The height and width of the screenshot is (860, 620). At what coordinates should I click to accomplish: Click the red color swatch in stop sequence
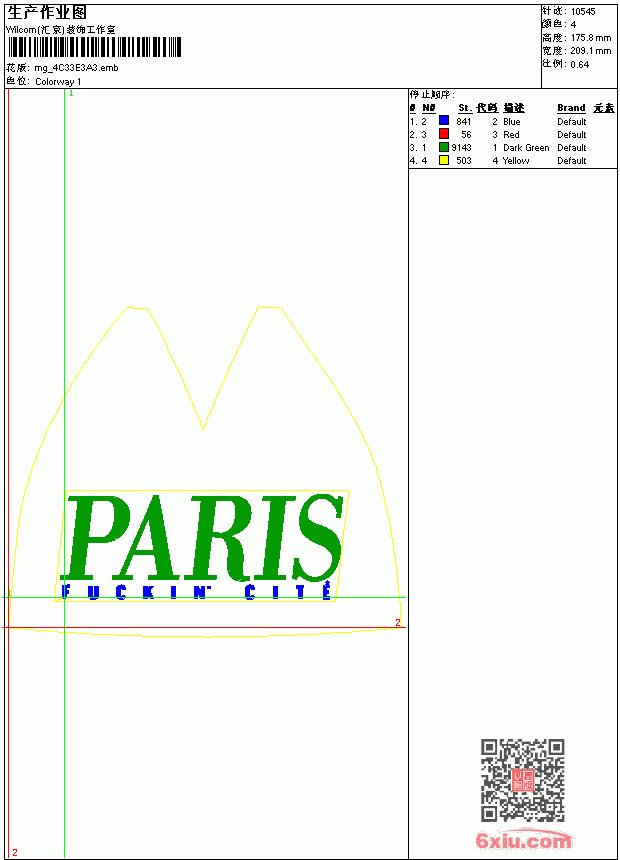(x=444, y=133)
